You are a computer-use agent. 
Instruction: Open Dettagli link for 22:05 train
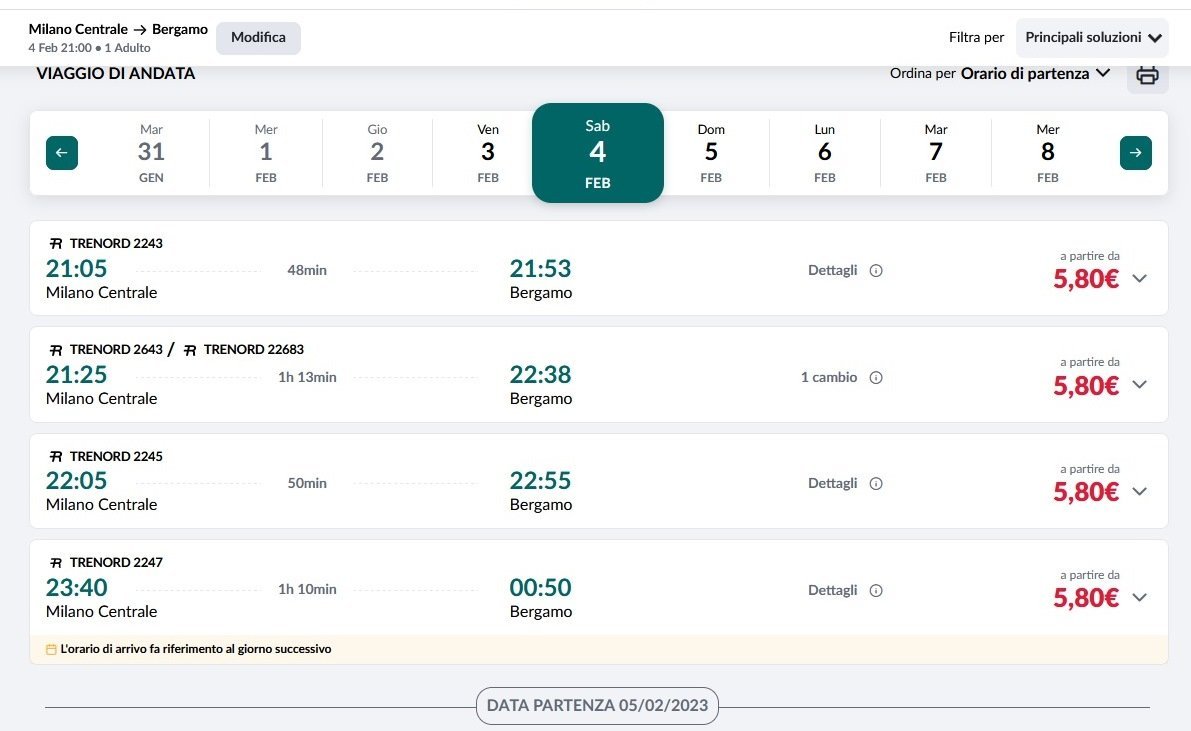832,484
